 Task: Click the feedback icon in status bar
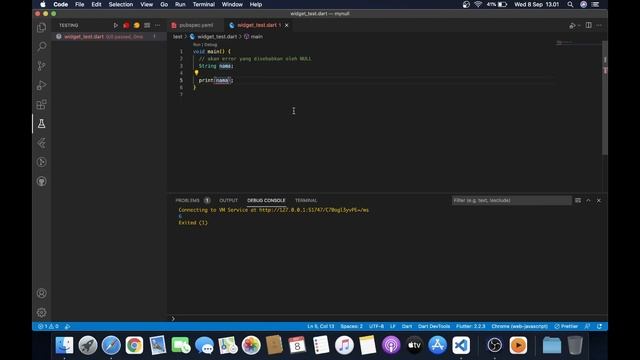pyautogui.click(x=587, y=327)
